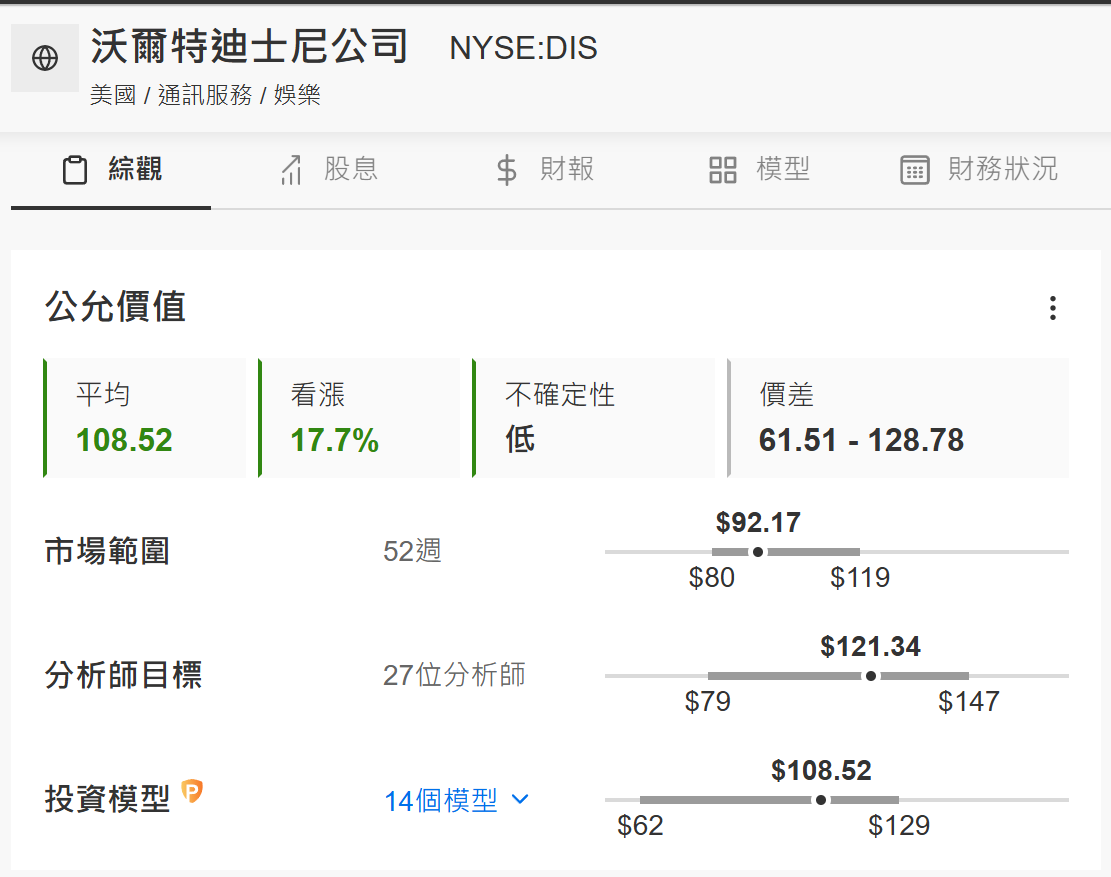Click the 通訊服務 sector link
The height and width of the screenshot is (877, 1111).
pyautogui.click(x=205, y=95)
